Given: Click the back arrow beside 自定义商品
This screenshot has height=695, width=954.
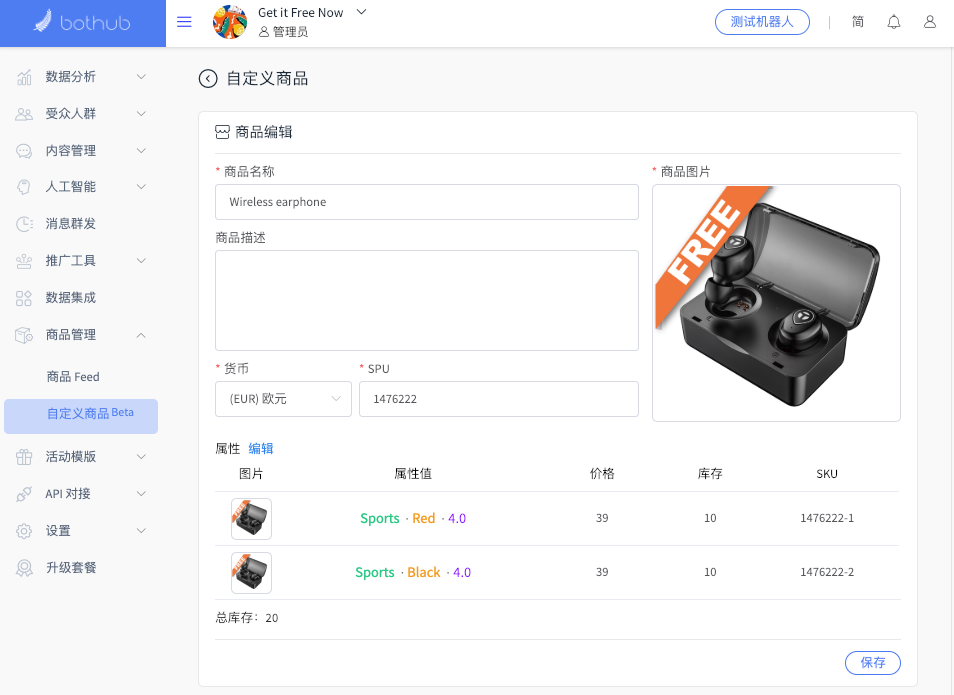Looking at the screenshot, I should pyautogui.click(x=208, y=79).
